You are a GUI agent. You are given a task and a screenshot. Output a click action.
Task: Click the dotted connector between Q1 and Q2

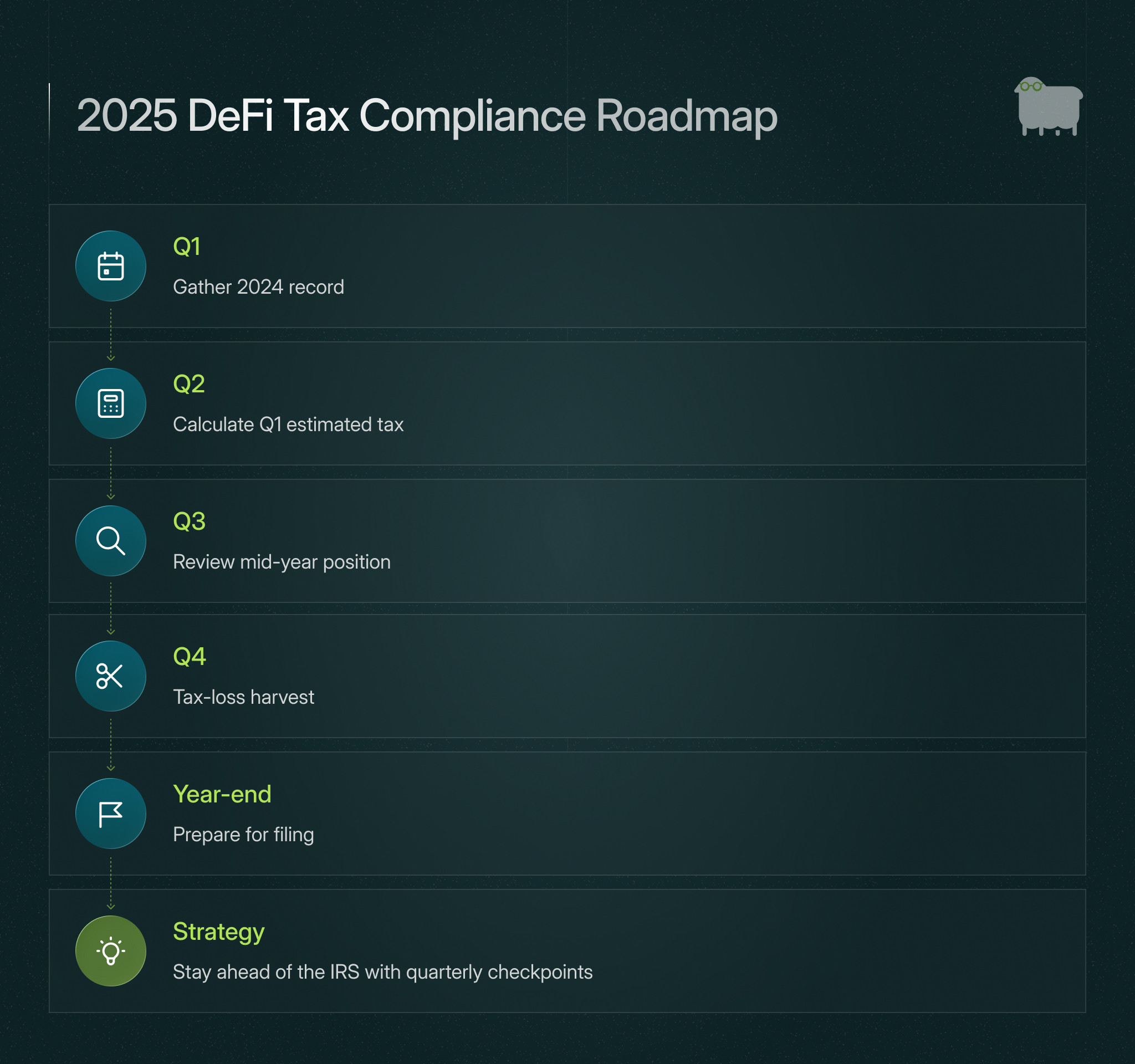click(111, 335)
